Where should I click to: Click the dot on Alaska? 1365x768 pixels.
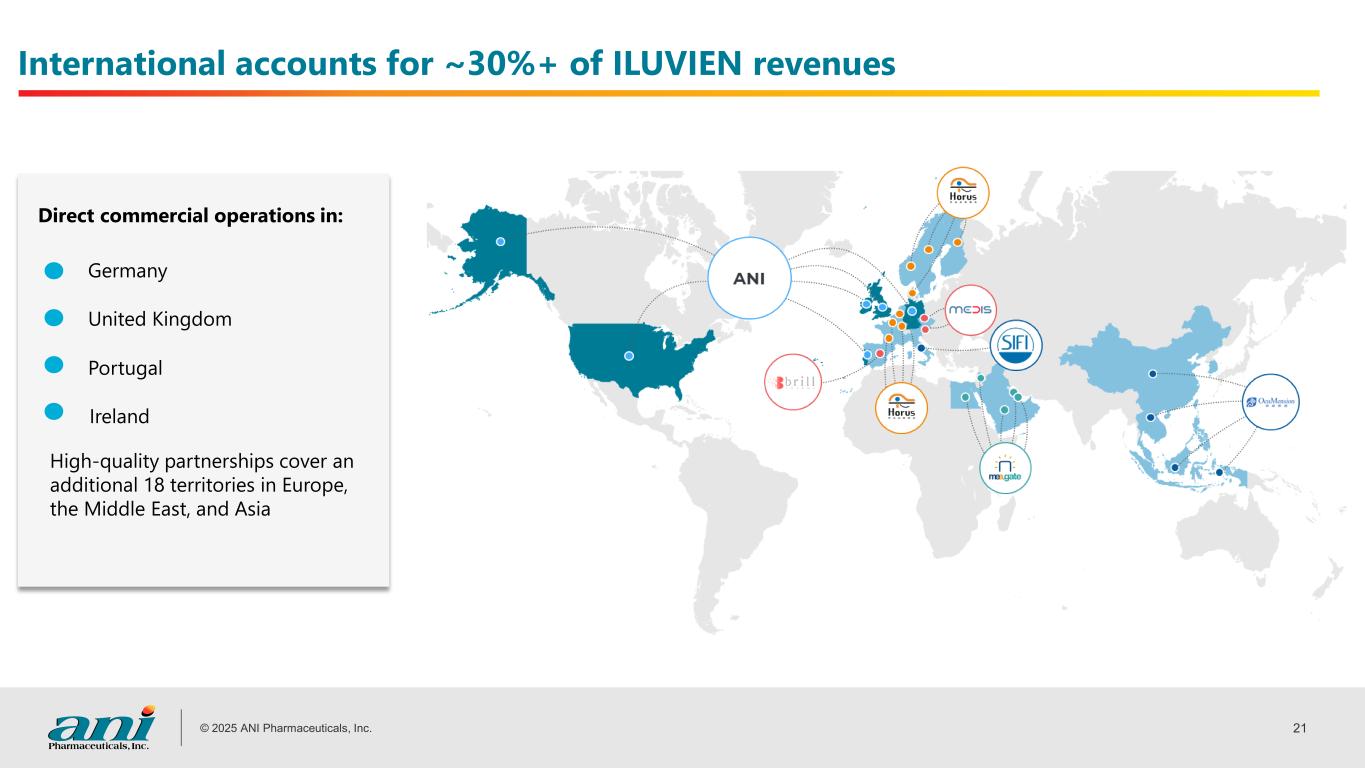pyautogui.click(x=500, y=241)
